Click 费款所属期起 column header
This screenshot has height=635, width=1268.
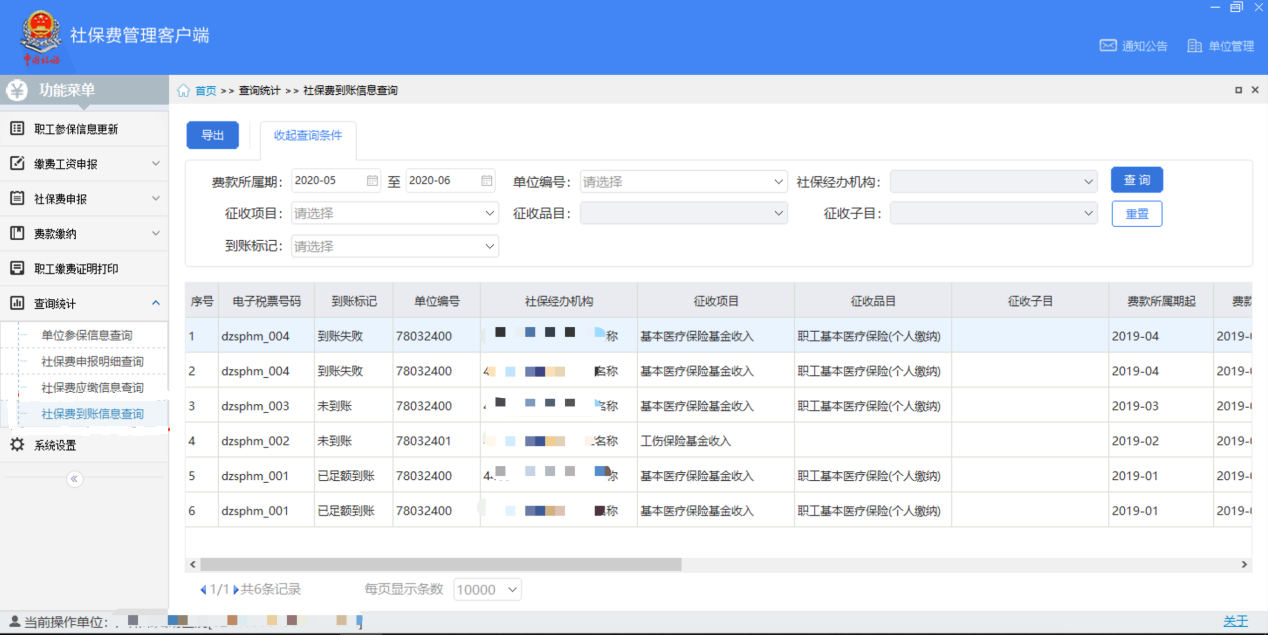1161,301
